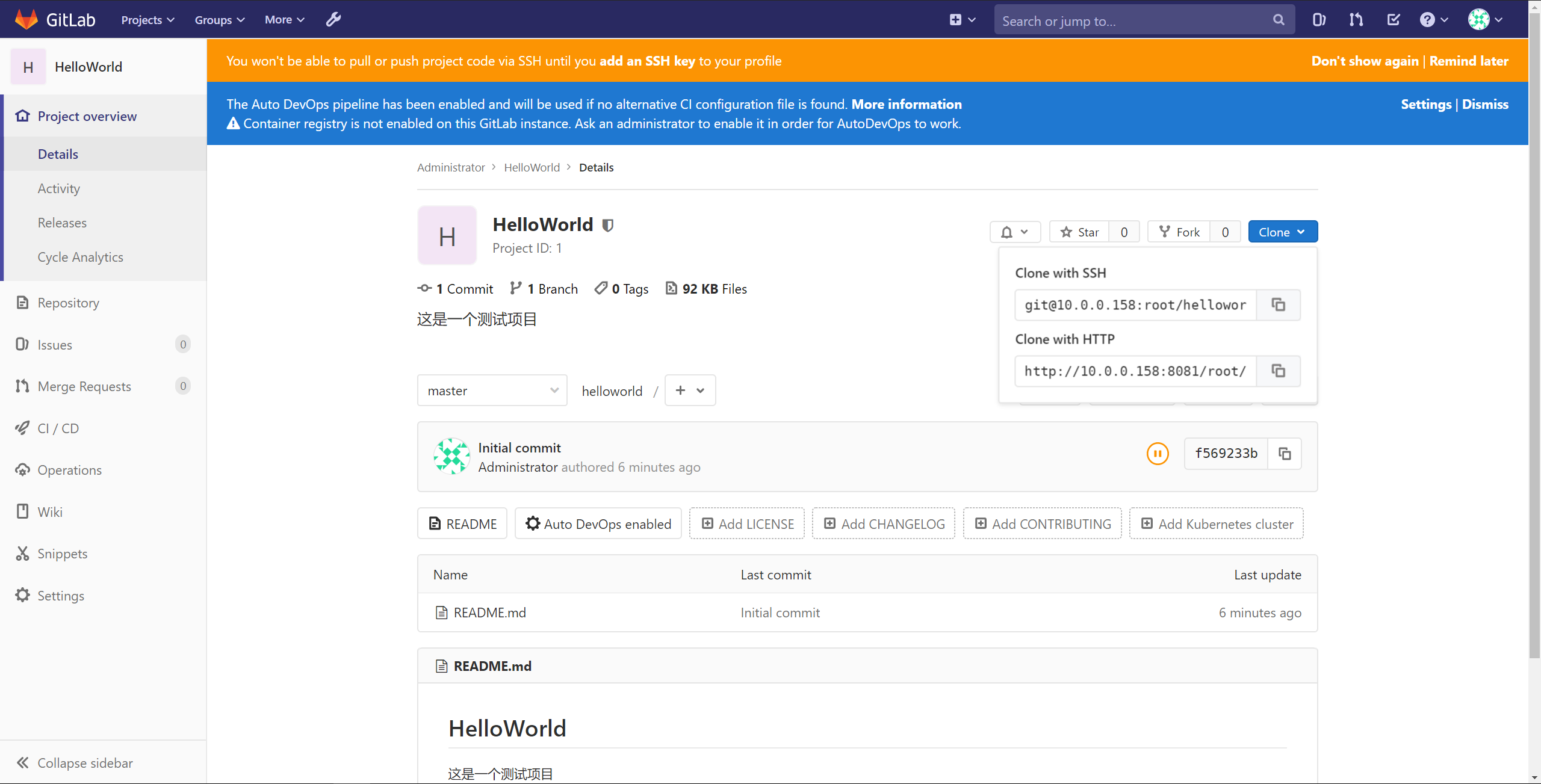Open Repository section icon
This screenshot has height=784, width=1541.
point(22,303)
